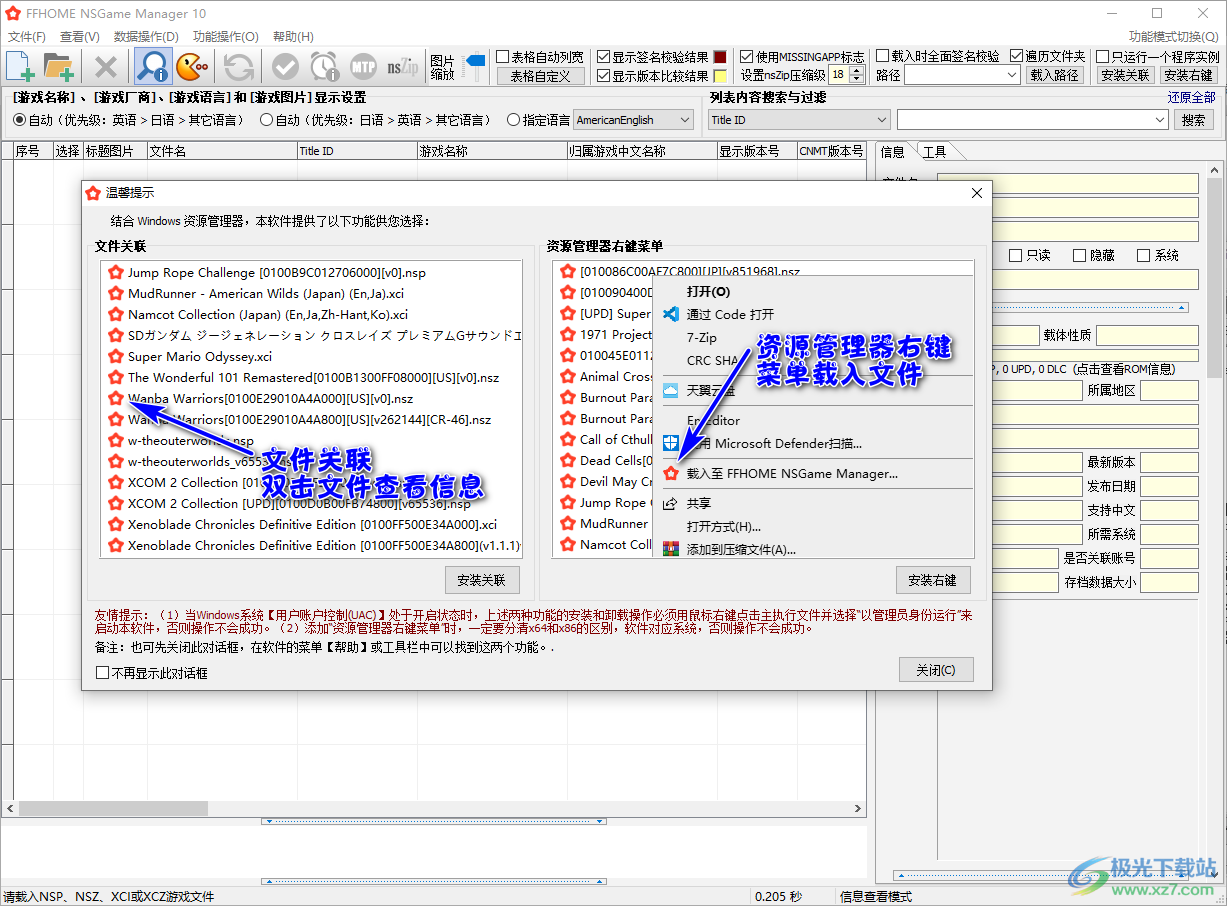Viewport: 1227px width, 906px height.
Task: Click the cloud icon next to 天翼云盘
Action: tap(671, 390)
